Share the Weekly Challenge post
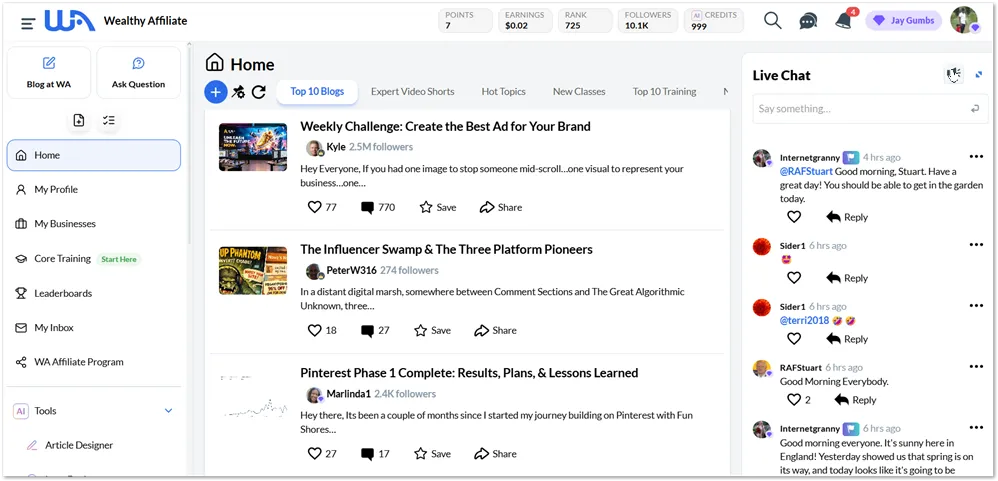The height and width of the screenshot is (481, 998). (x=500, y=207)
